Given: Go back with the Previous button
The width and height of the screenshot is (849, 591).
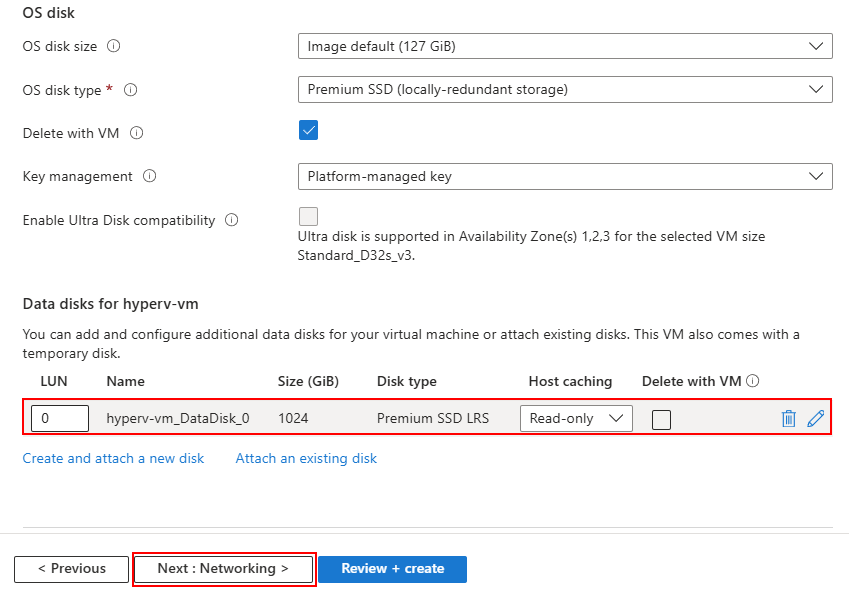Looking at the screenshot, I should coord(71,569).
